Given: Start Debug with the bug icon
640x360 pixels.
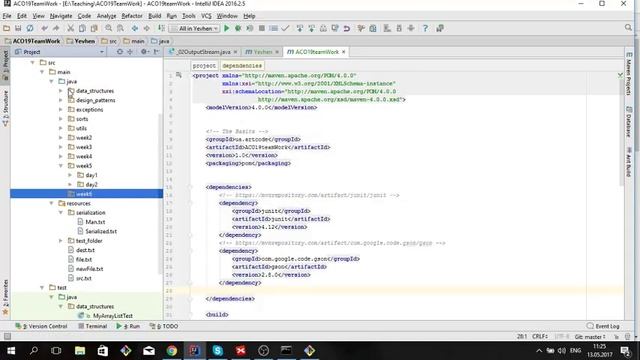Looking at the screenshot, I should click(x=238, y=28).
